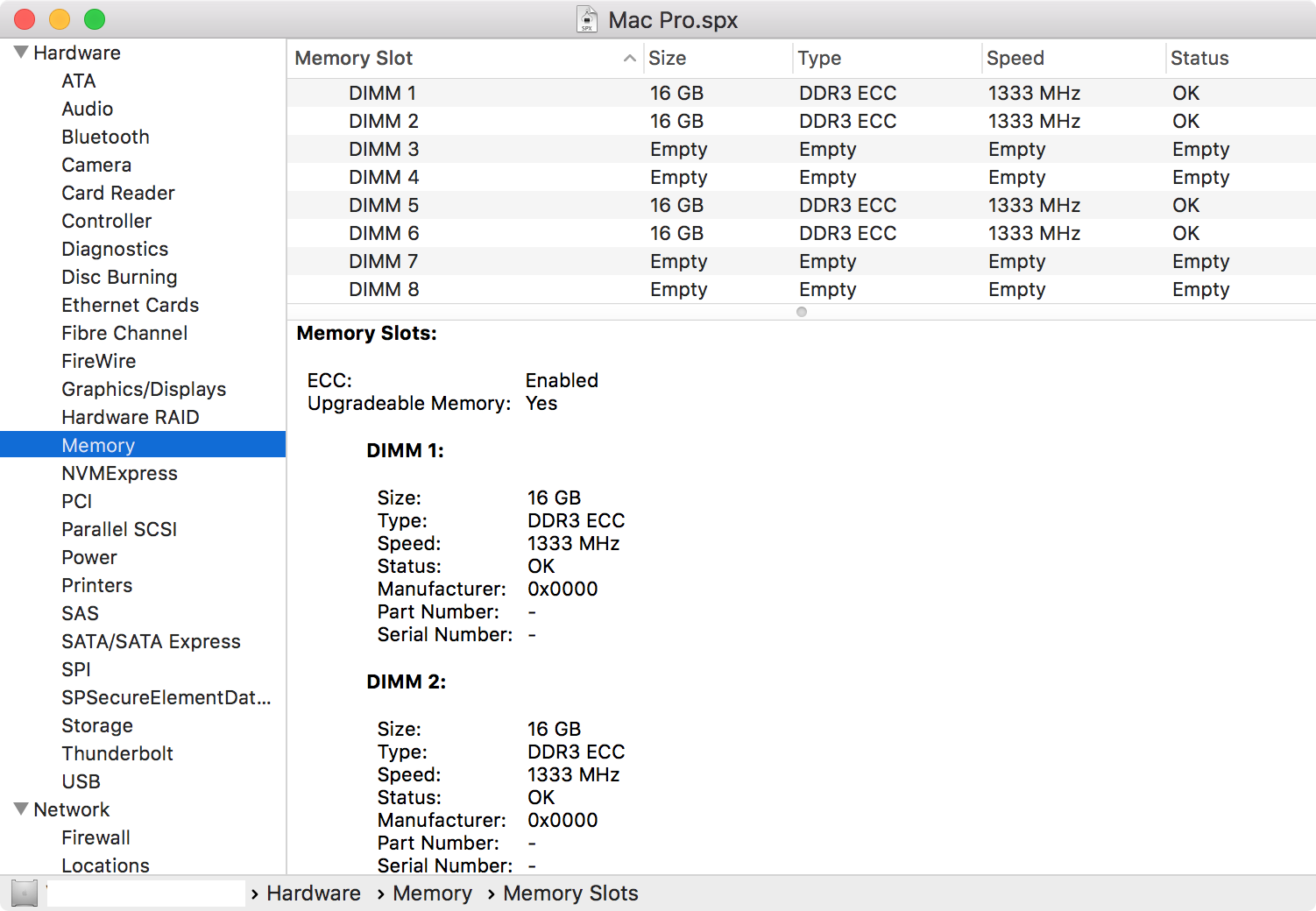Open Printers section
The height and width of the screenshot is (911, 1316).
coord(97,585)
